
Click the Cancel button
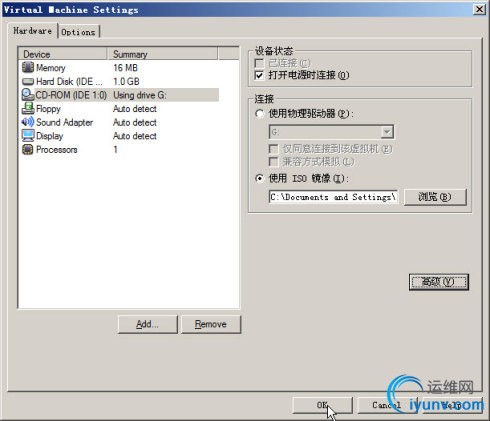[x=387, y=405]
